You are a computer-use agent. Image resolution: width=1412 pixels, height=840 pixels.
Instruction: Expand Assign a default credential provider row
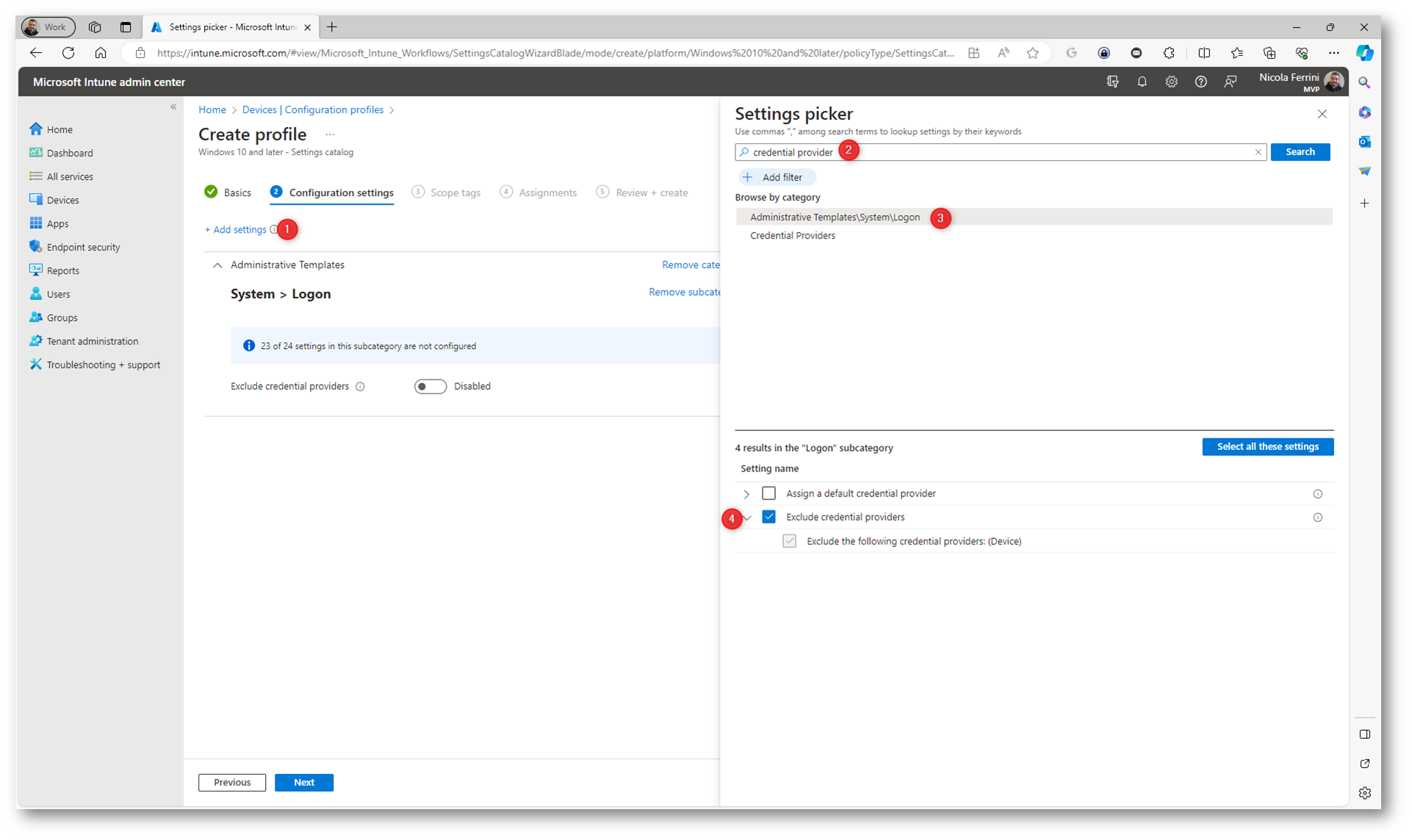click(746, 494)
